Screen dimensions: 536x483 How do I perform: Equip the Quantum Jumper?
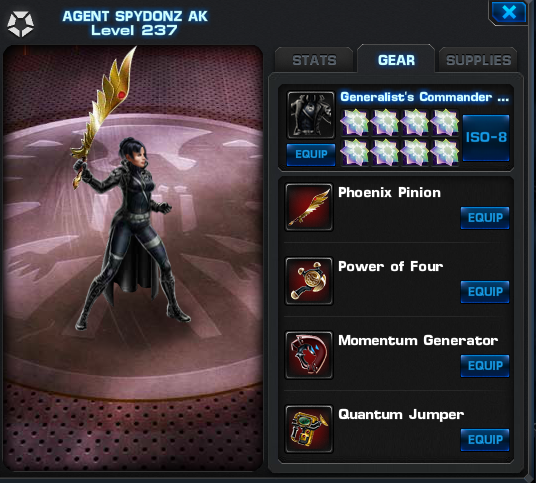(485, 440)
